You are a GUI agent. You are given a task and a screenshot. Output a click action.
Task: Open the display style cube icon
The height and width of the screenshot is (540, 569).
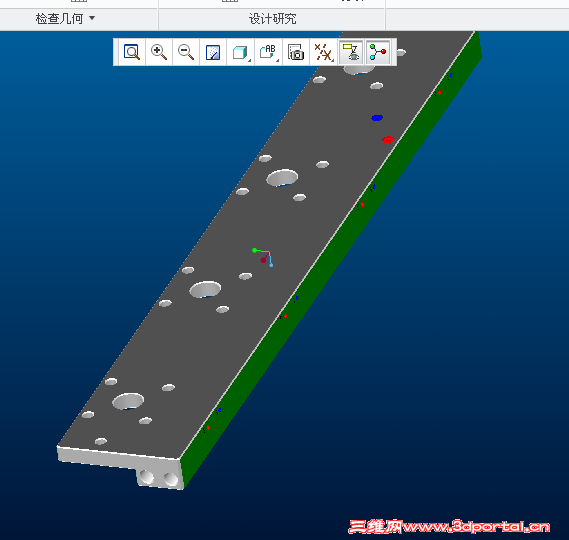pyautogui.click(x=241, y=52)
